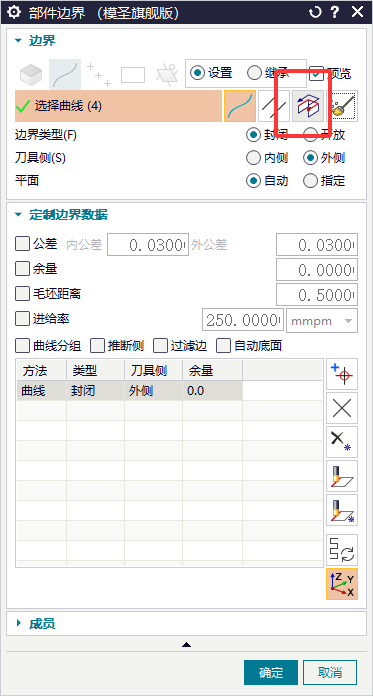The height and width of the screenshot is (696, 373).
Task: Toggle the 预览 checkbox
Action: 317,73
